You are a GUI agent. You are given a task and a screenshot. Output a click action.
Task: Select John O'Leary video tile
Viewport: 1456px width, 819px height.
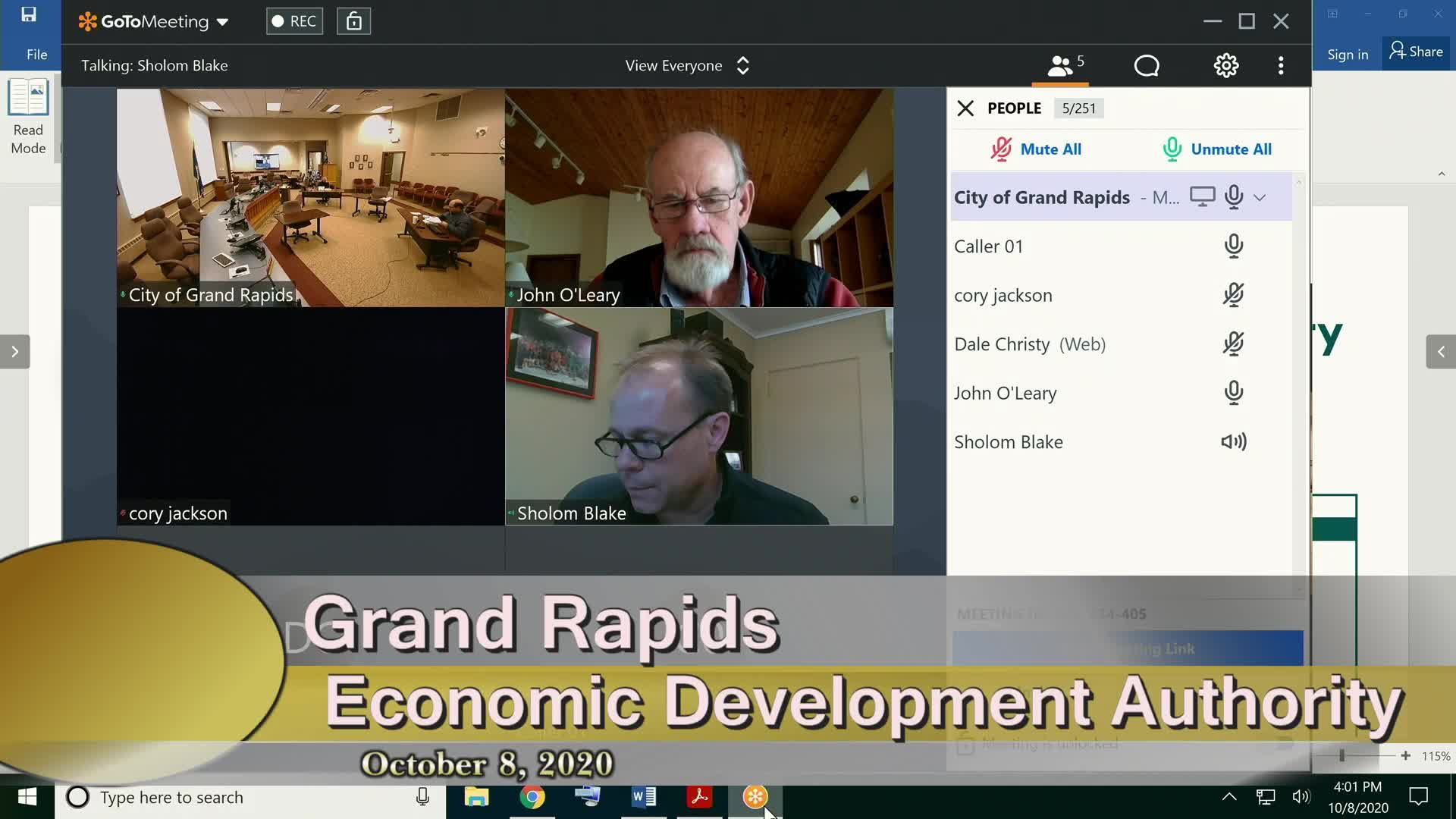point(699,198)
